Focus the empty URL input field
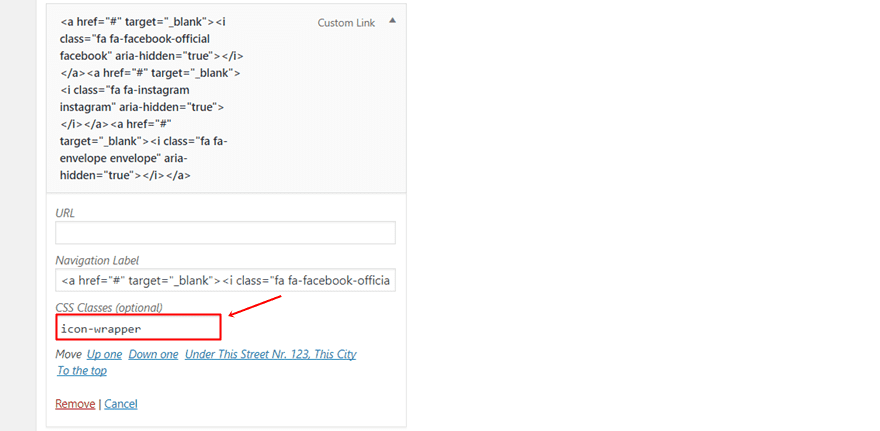 pyautogui.click(x=225, y=232)
